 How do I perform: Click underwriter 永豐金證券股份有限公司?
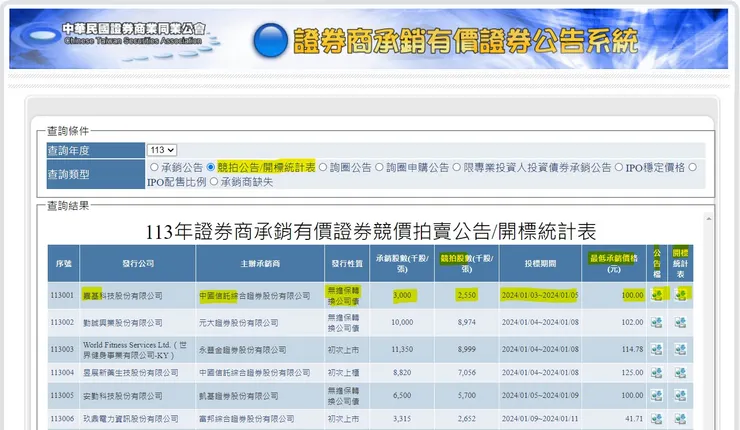tap(243, 350)
